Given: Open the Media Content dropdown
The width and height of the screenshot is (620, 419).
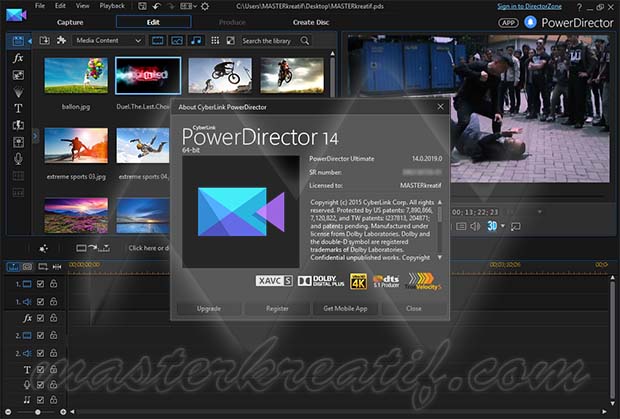Looking at the screenshot, I should click(109, 40).
